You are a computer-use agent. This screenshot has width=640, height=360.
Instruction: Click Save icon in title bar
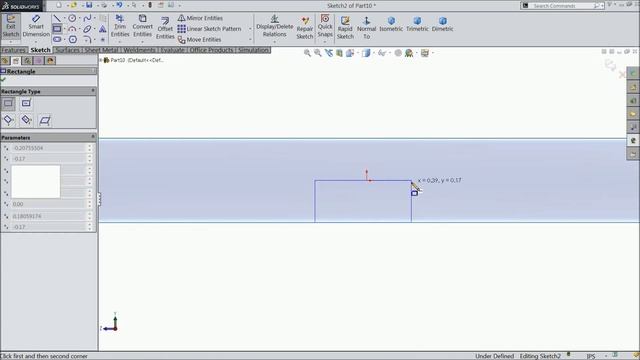[x=89, y=5]
